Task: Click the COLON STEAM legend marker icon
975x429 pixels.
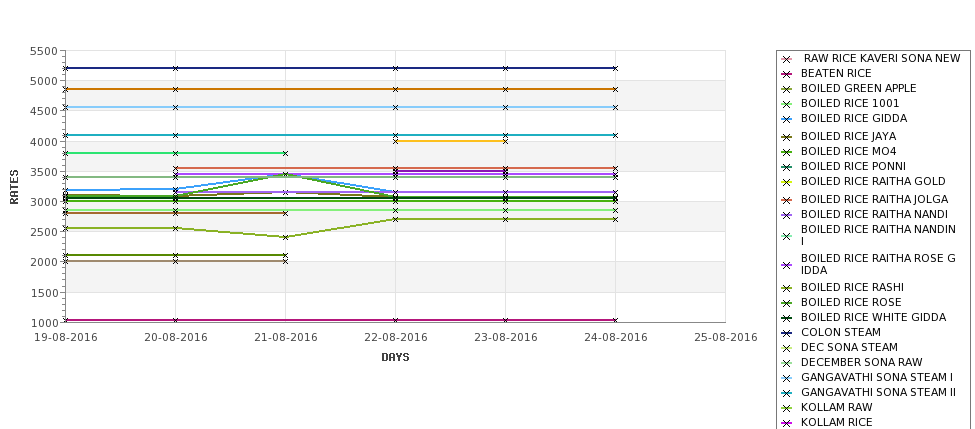Action: (x=787, y=333)
